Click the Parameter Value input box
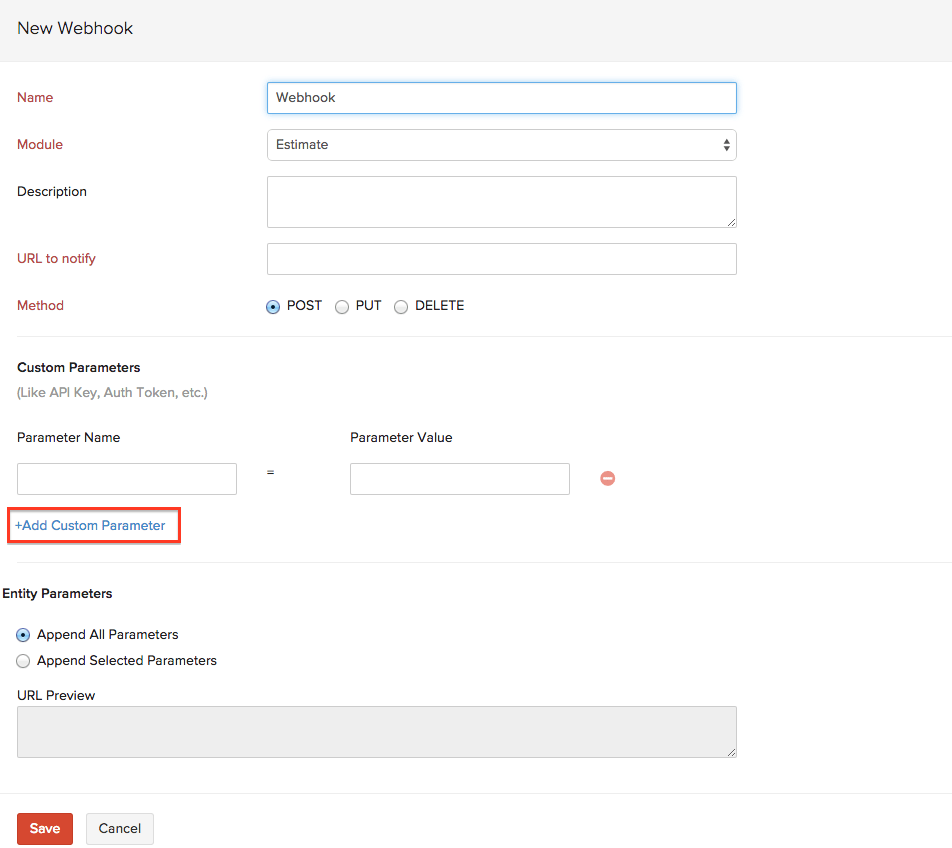 (459, 478)
